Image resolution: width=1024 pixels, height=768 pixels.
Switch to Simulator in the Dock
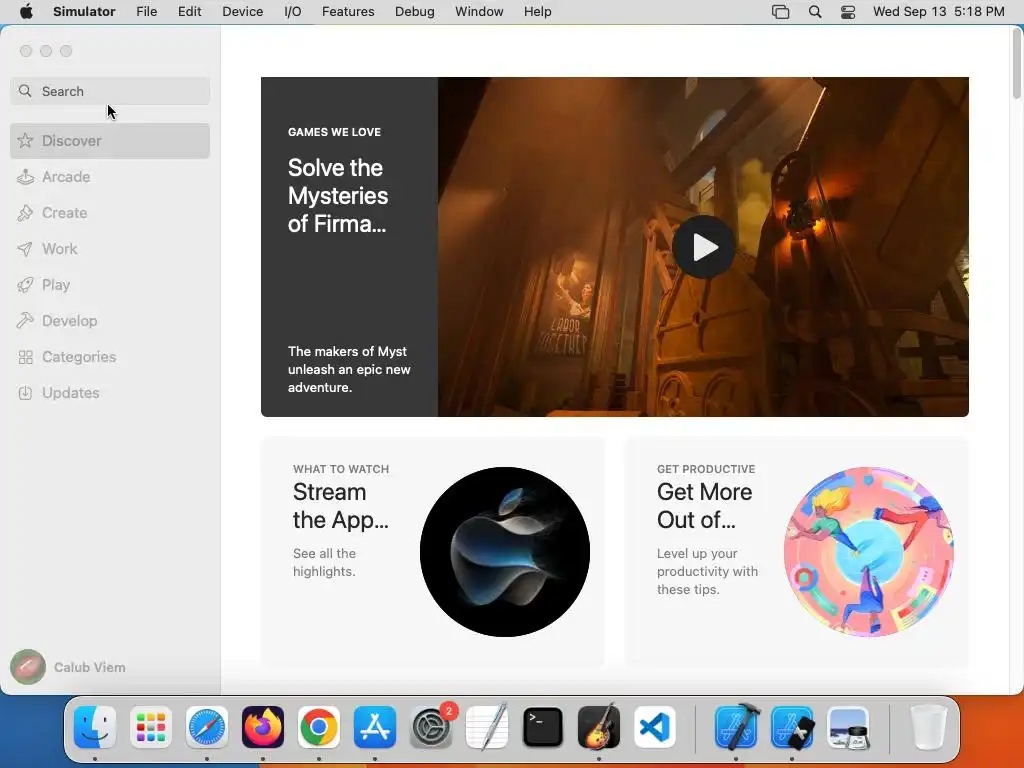[792, 727]
